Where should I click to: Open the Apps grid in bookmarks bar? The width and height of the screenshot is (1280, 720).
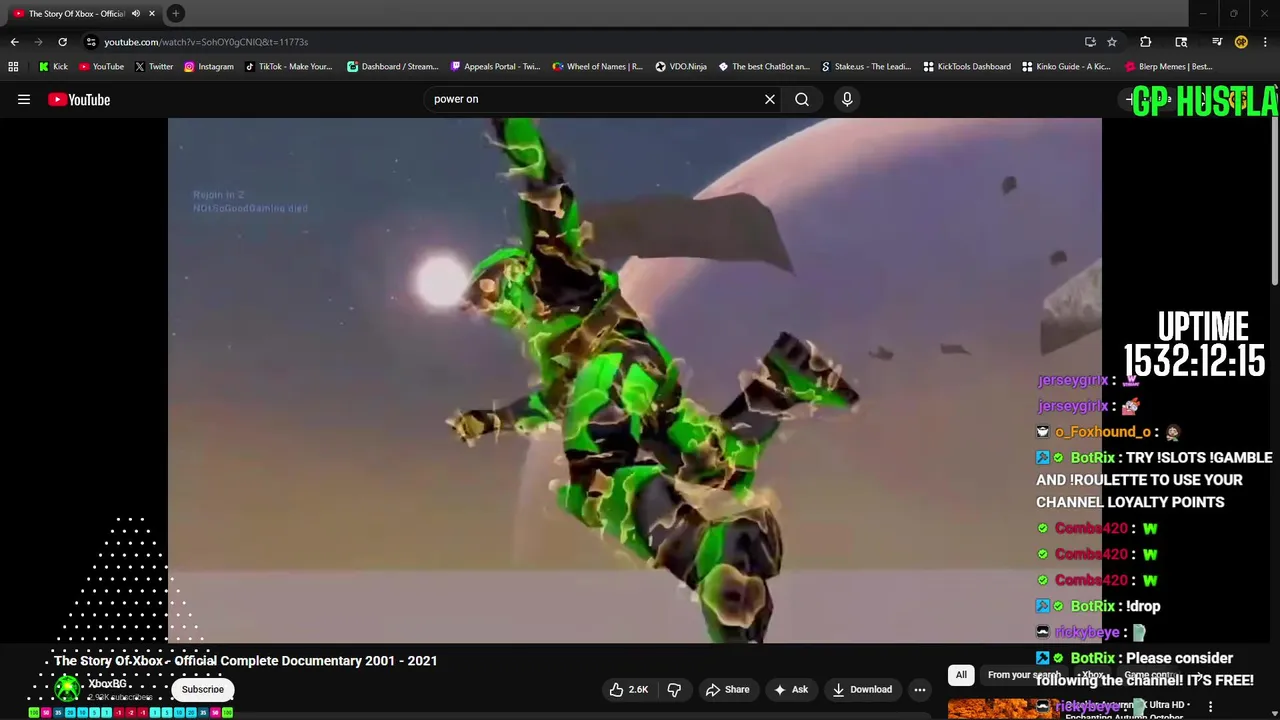13,66
